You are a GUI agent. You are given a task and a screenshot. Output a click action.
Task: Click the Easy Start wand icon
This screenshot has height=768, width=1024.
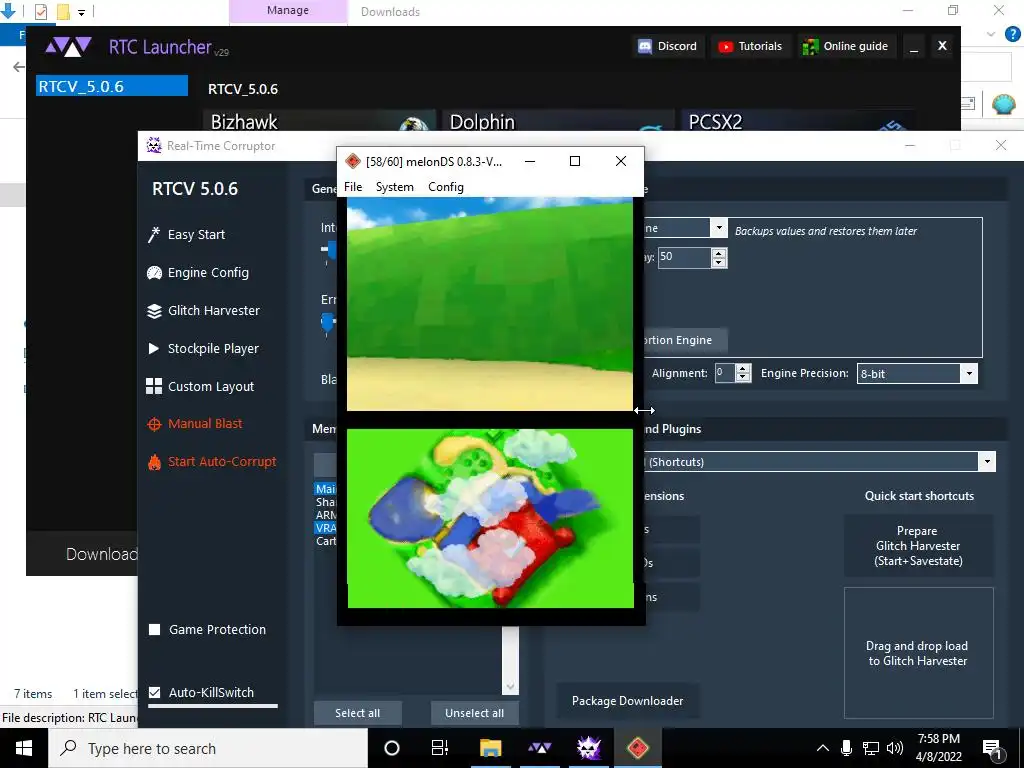tap(154, 234)
